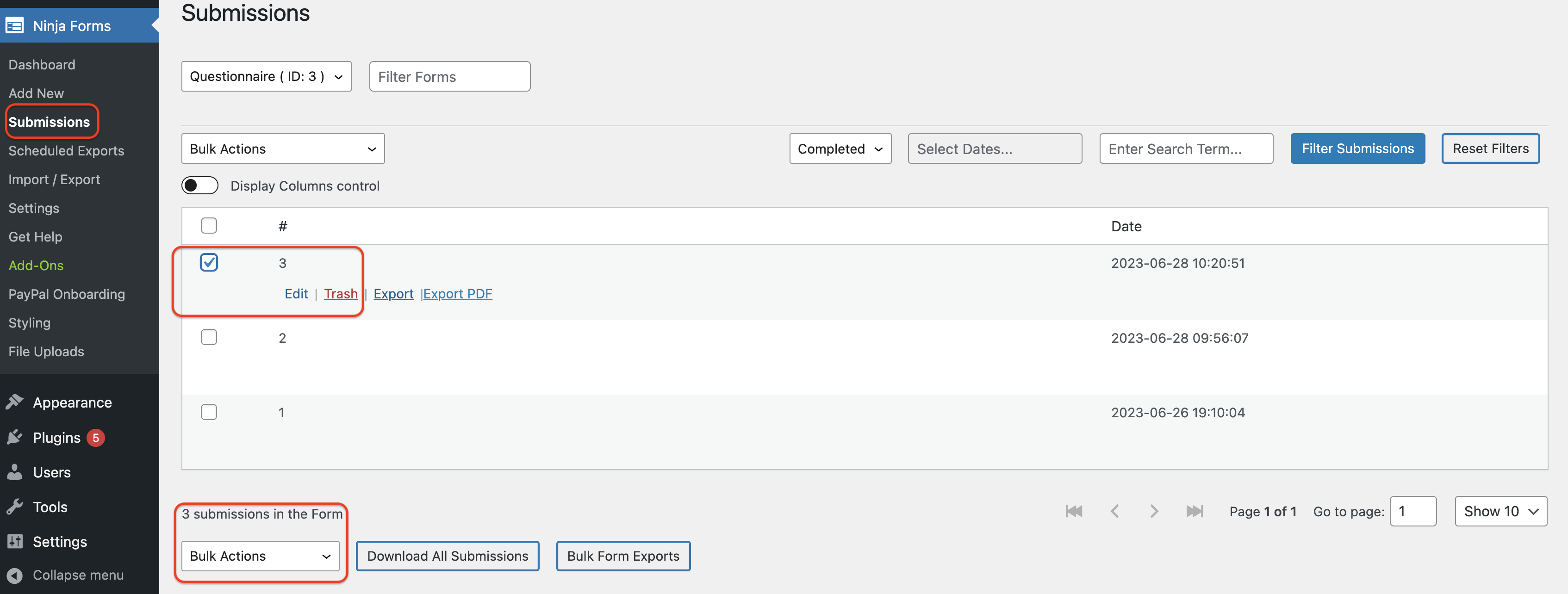Click the first-page pagination icon
The image size is (1568, 594).
[1074, 511]
